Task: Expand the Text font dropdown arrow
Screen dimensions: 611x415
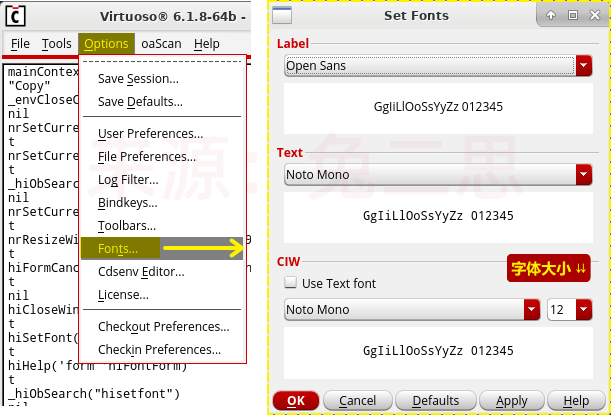Action: (x=583, y=175)
